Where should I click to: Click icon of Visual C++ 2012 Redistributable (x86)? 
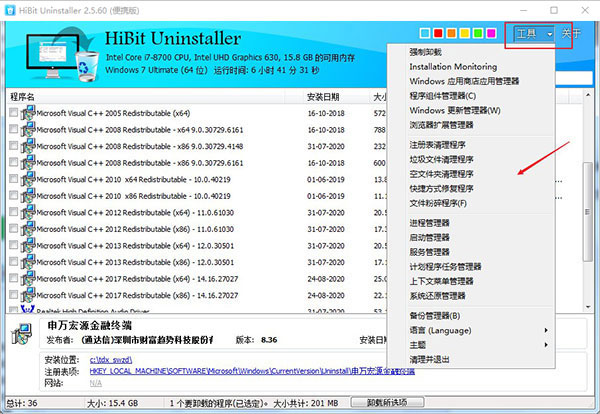point(28,229)
